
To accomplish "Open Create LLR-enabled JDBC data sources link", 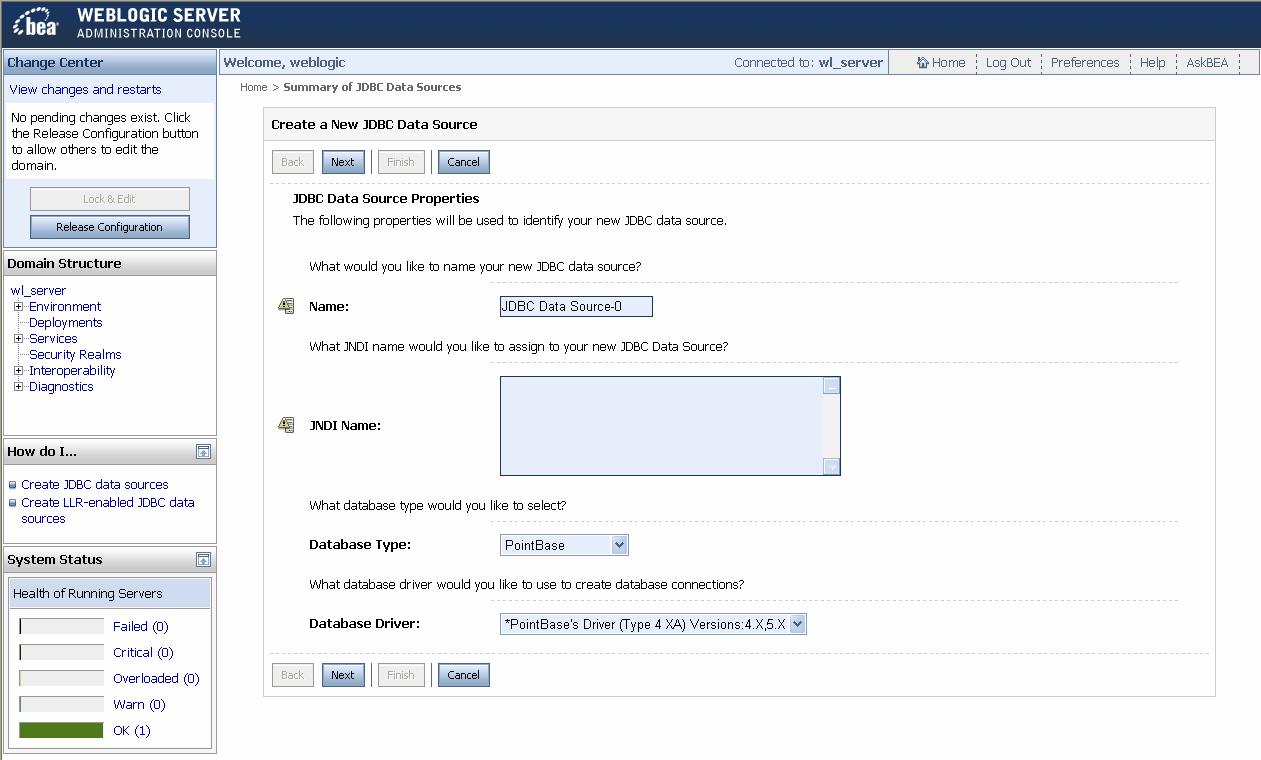I will (108, 511).
